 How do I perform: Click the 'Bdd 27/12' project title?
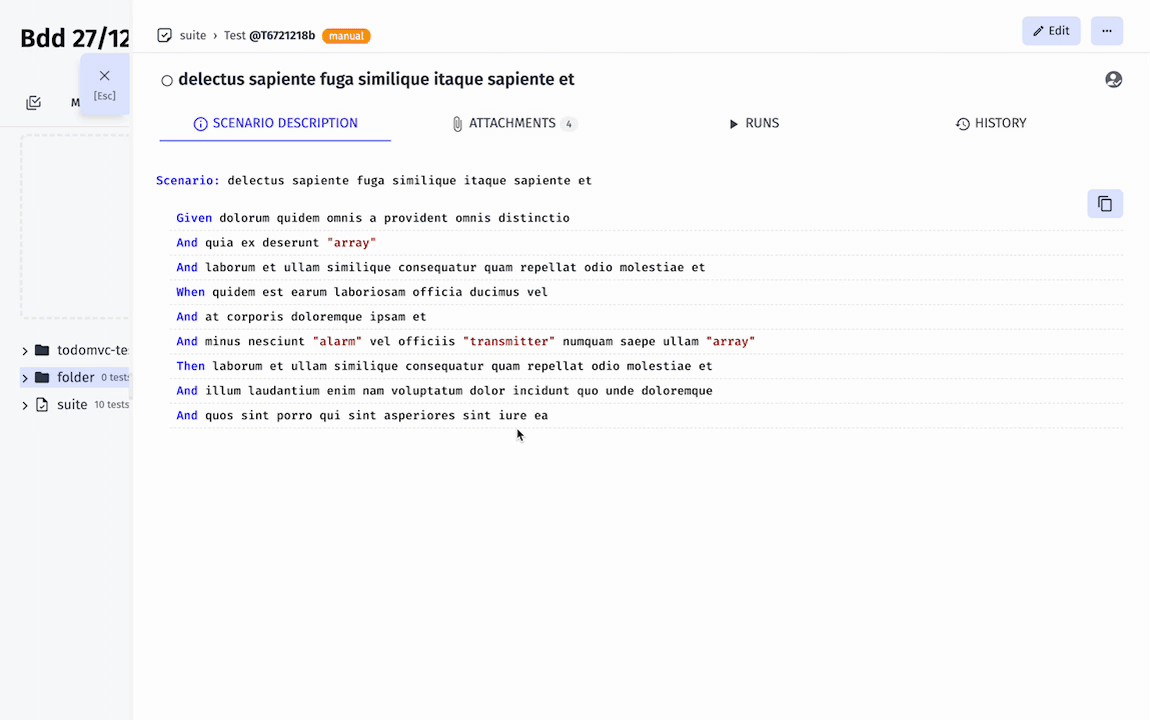75,38
